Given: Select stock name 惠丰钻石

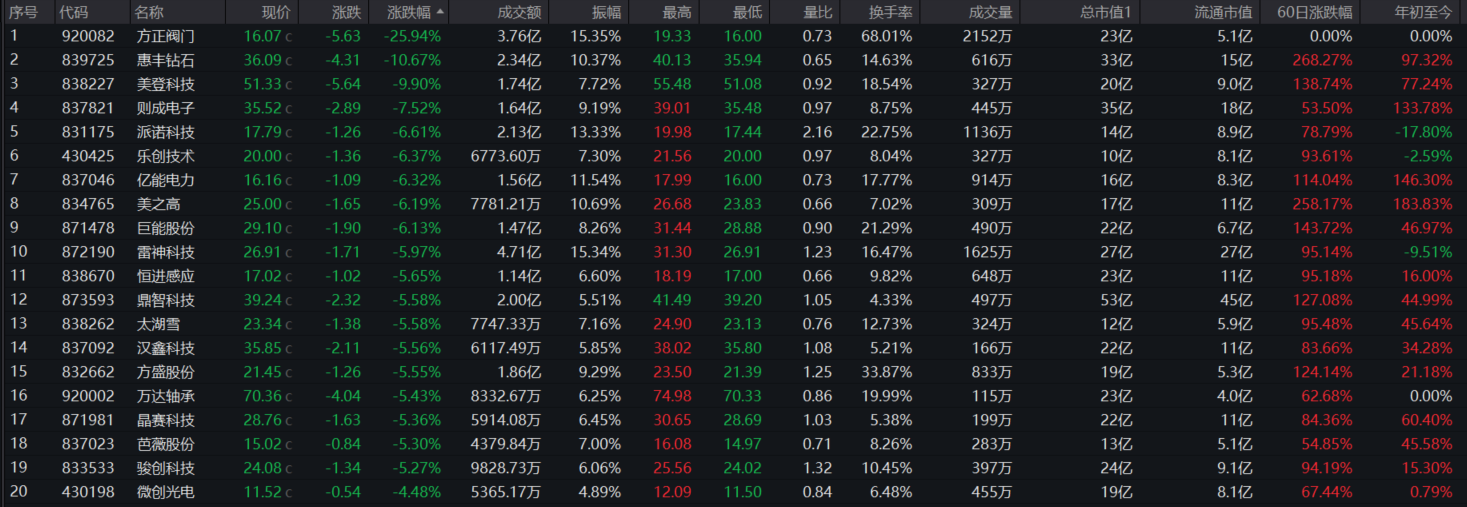Looking at the screenshot, I should pyautogui.click(x=166, y=60).
